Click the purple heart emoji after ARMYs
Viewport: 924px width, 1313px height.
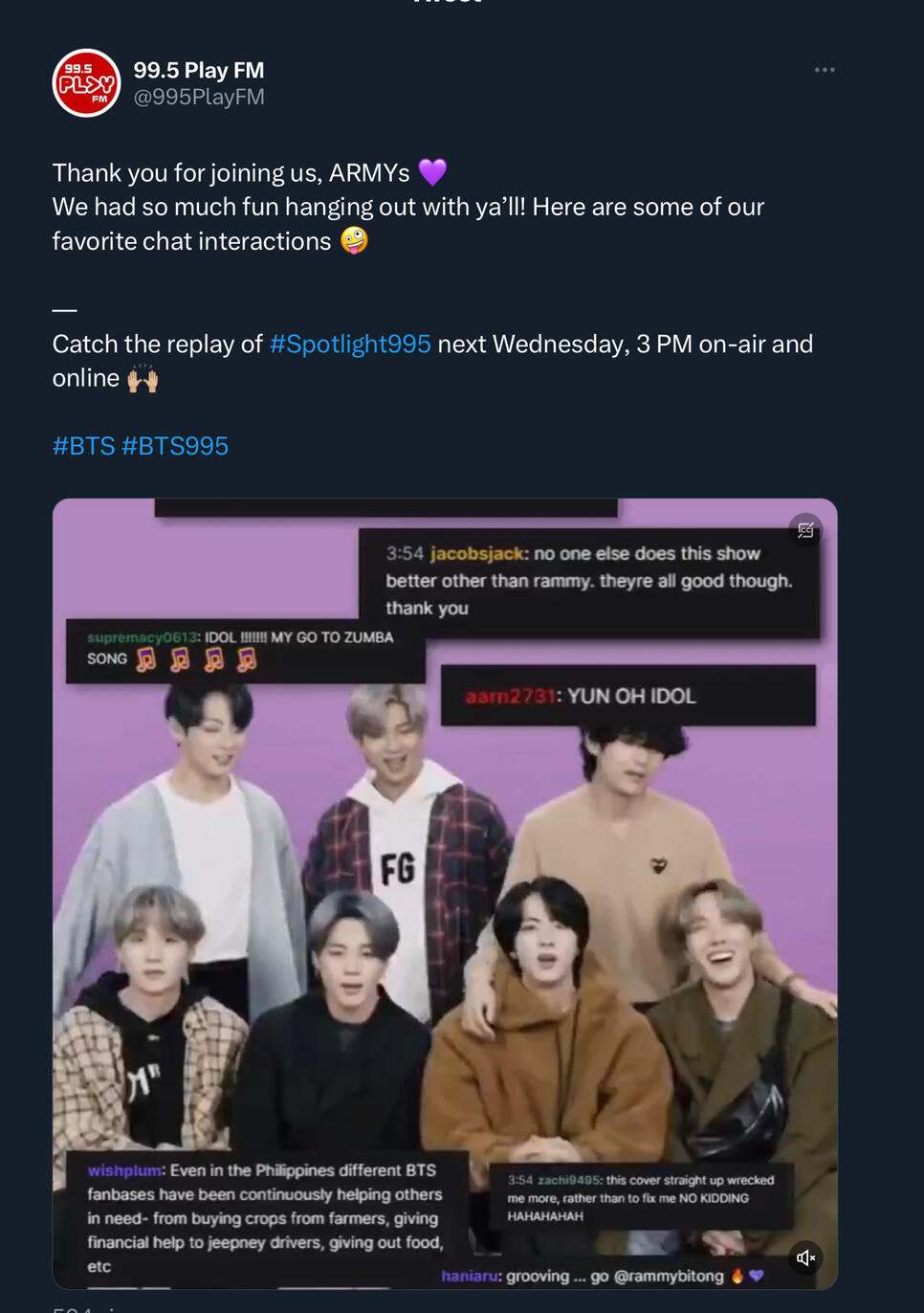tap(432, 172)
